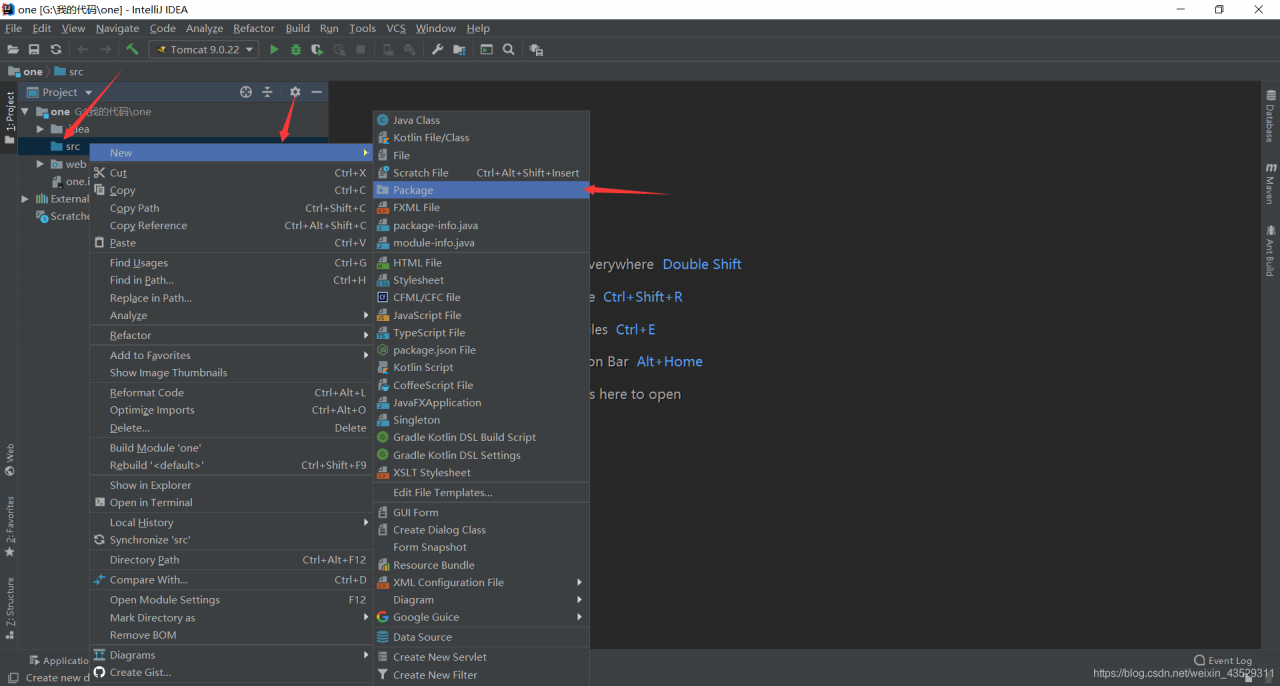Open the Database side tab

coord(1270,116)
